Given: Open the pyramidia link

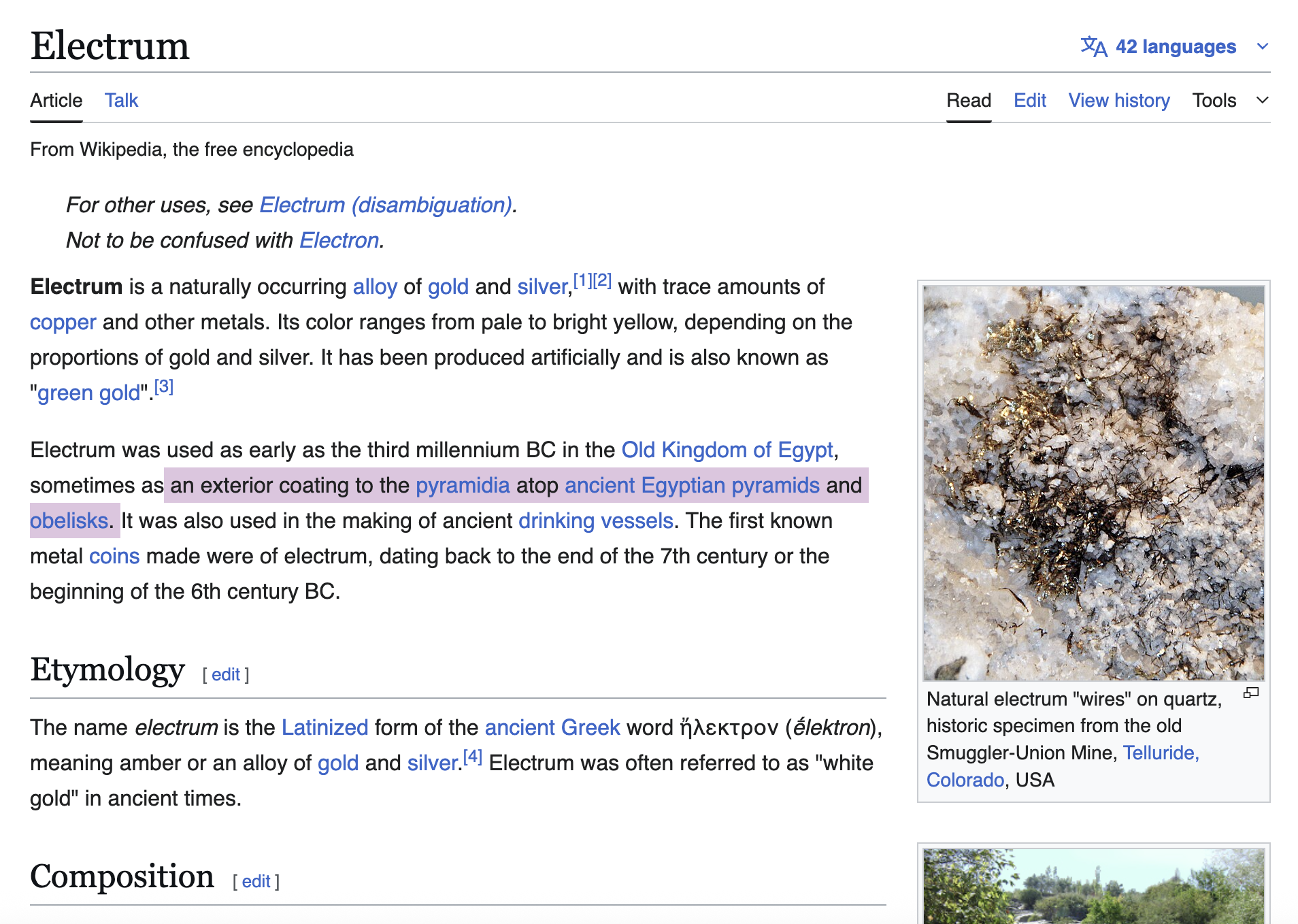Looking at the screenshot, I should coord(463,486).
